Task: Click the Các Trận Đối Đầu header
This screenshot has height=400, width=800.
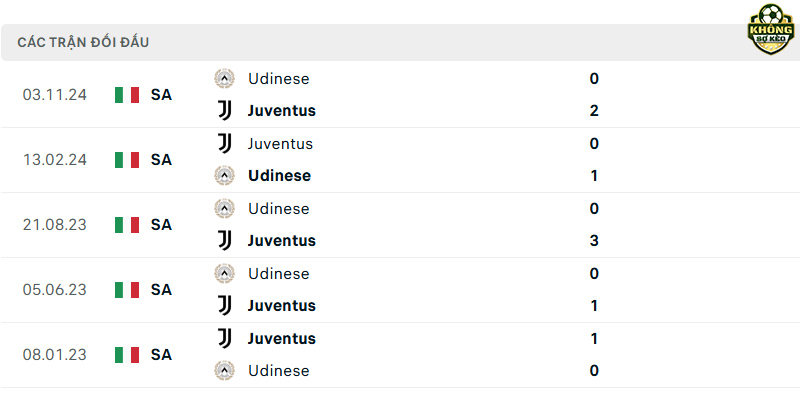Action: coord(83,42)
